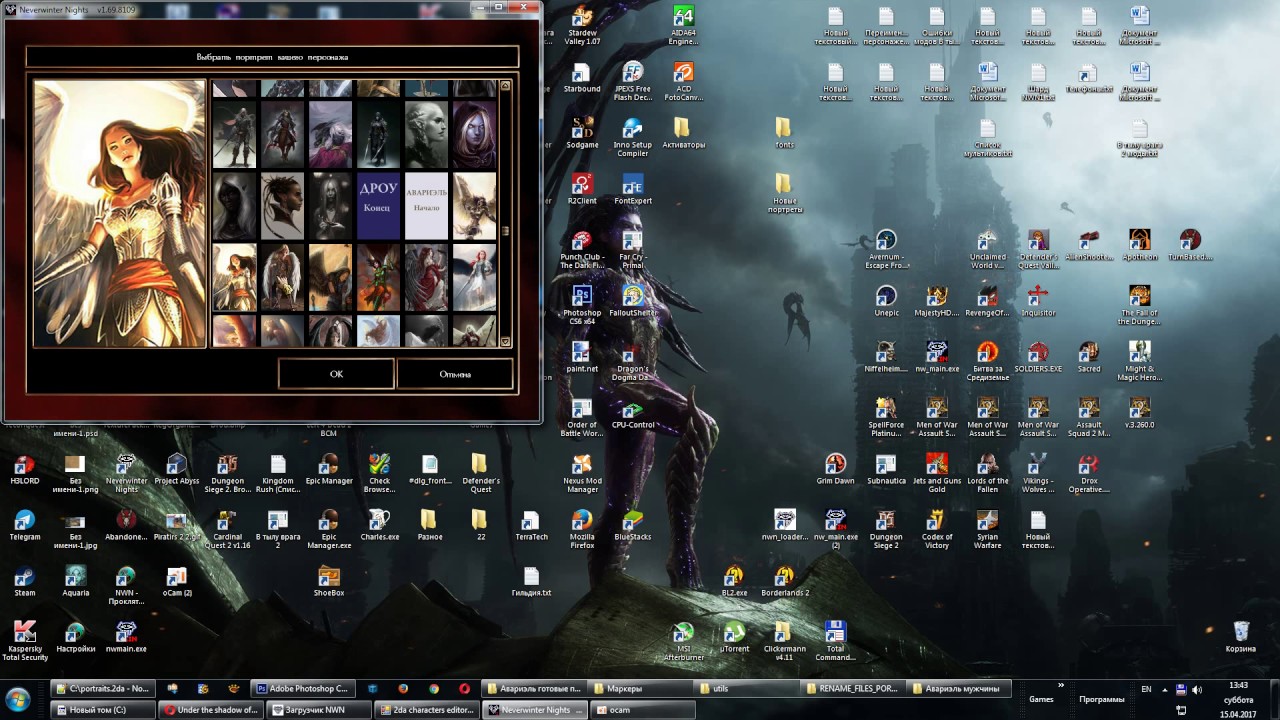Open the Sacred game icon

pos(1089,357)
